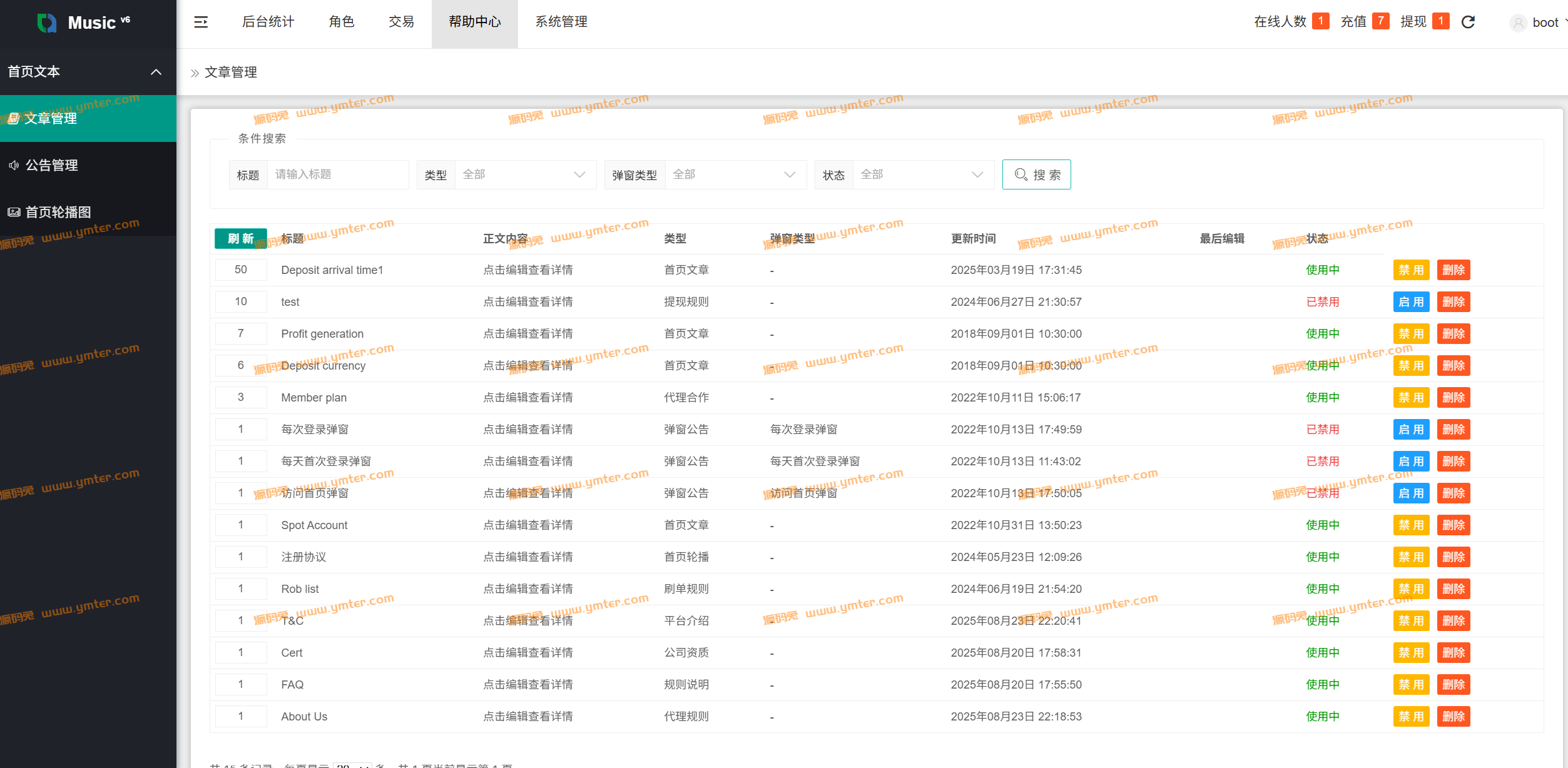This screenshot has height=768, width=1568.
Task: Click the 标题 search input field
Action: coord(337,174)
